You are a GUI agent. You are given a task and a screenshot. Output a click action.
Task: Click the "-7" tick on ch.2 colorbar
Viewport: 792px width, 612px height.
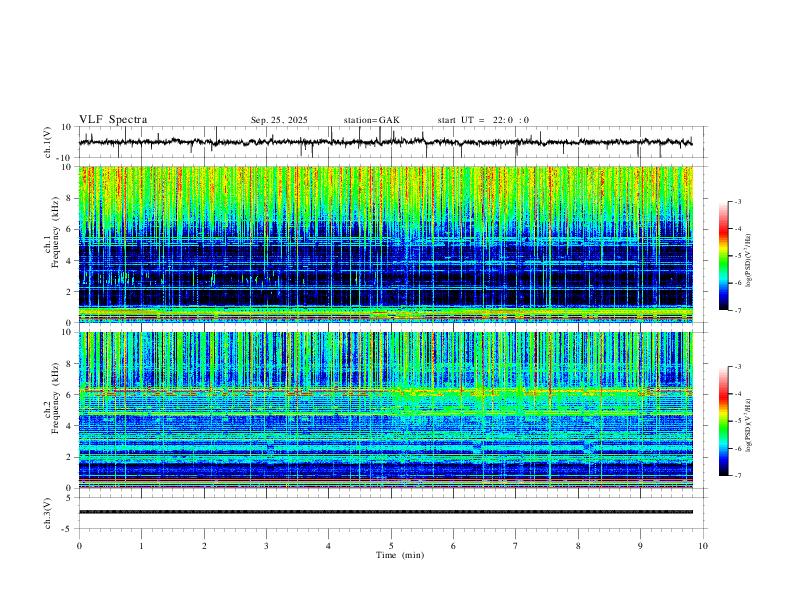[x=738, y=476]
